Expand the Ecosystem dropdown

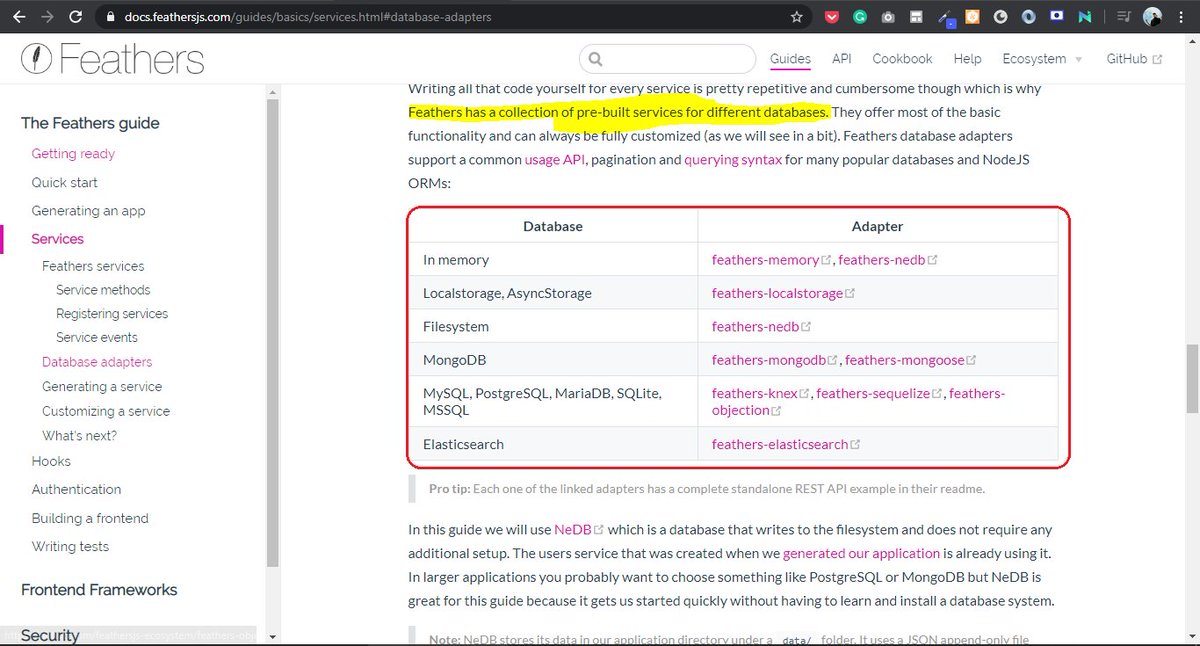1042,59
